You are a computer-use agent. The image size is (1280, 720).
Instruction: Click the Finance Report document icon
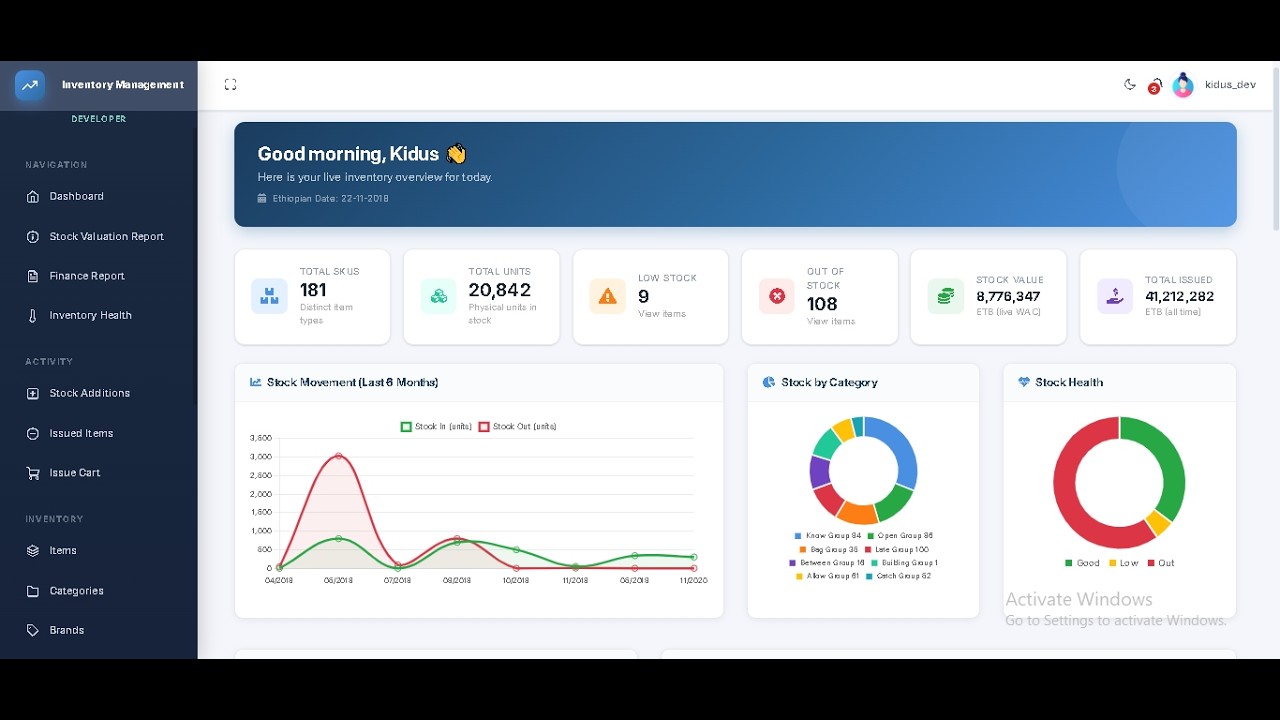click(x=33, y=276)
